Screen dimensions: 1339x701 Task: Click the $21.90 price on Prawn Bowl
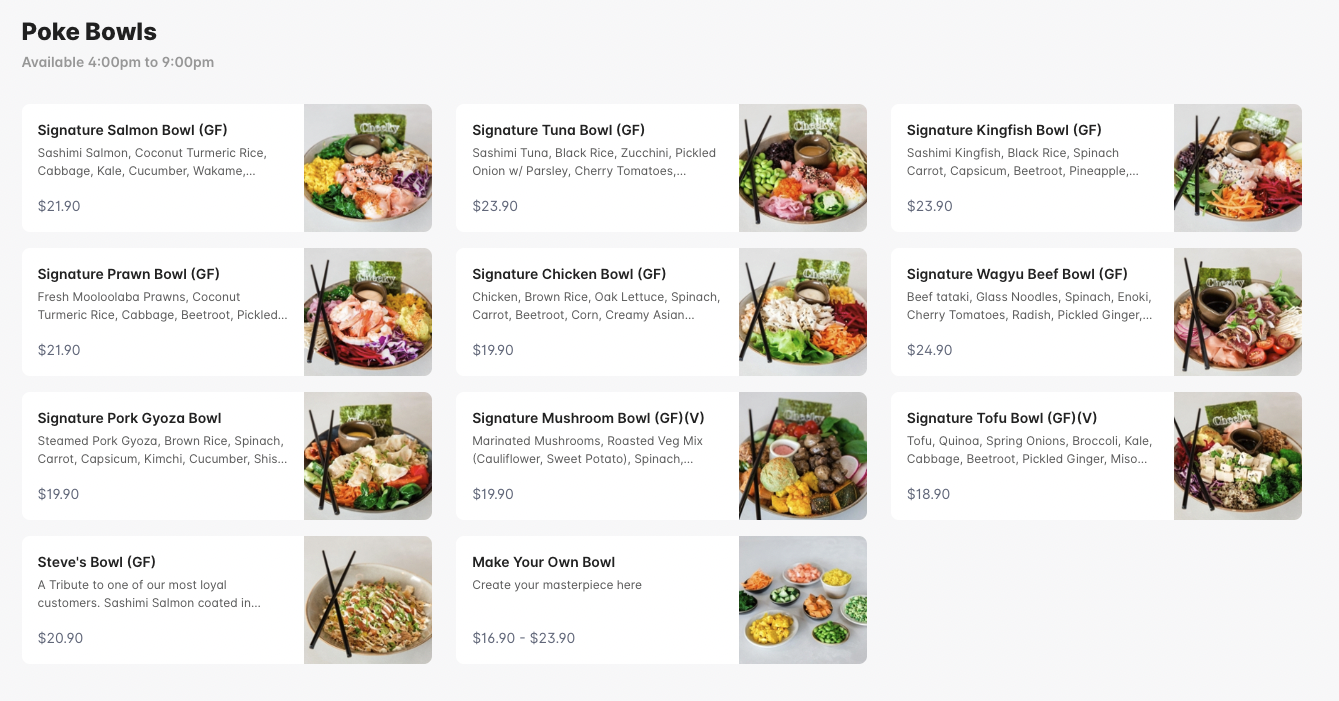[x=58, y=350]
